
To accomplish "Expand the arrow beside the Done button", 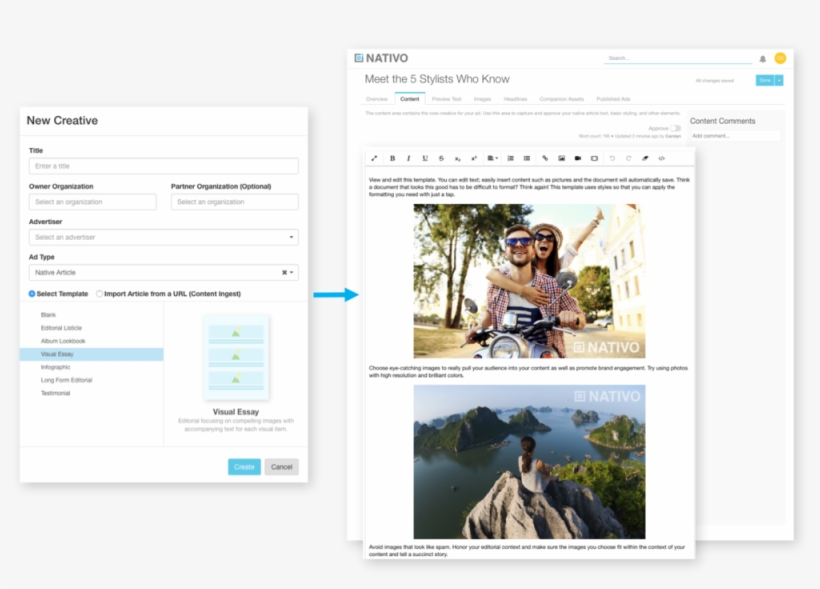I will pyautogui.click(x=779, y=80).
